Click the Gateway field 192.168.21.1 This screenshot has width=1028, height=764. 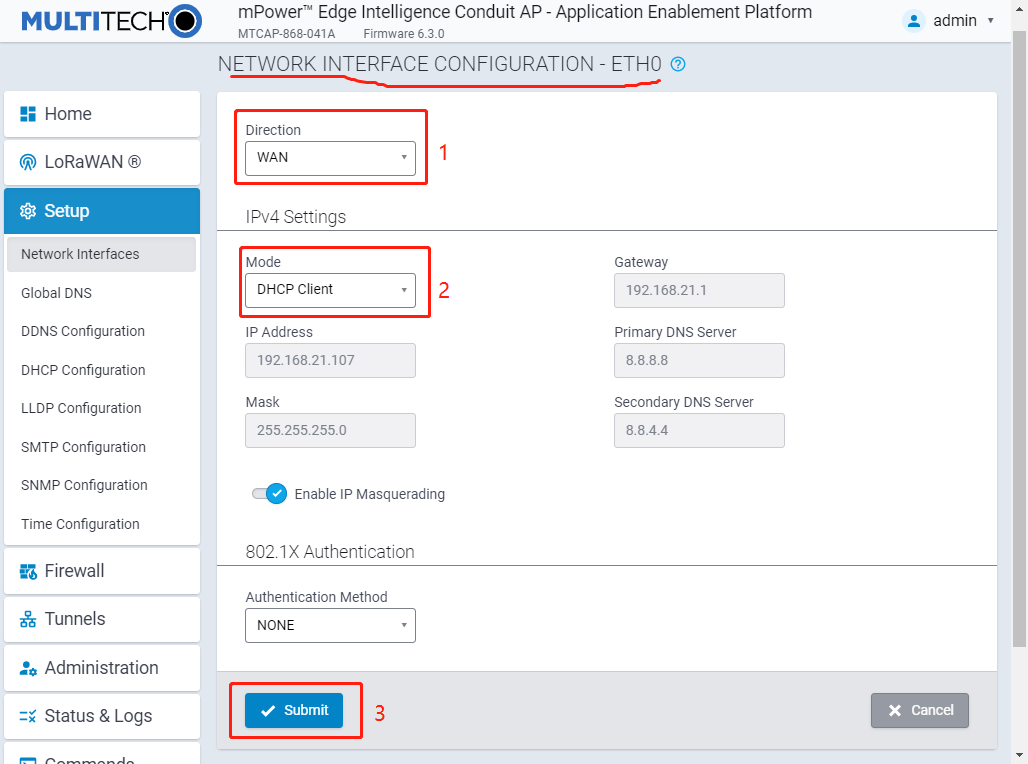click(x=700, y=291)
